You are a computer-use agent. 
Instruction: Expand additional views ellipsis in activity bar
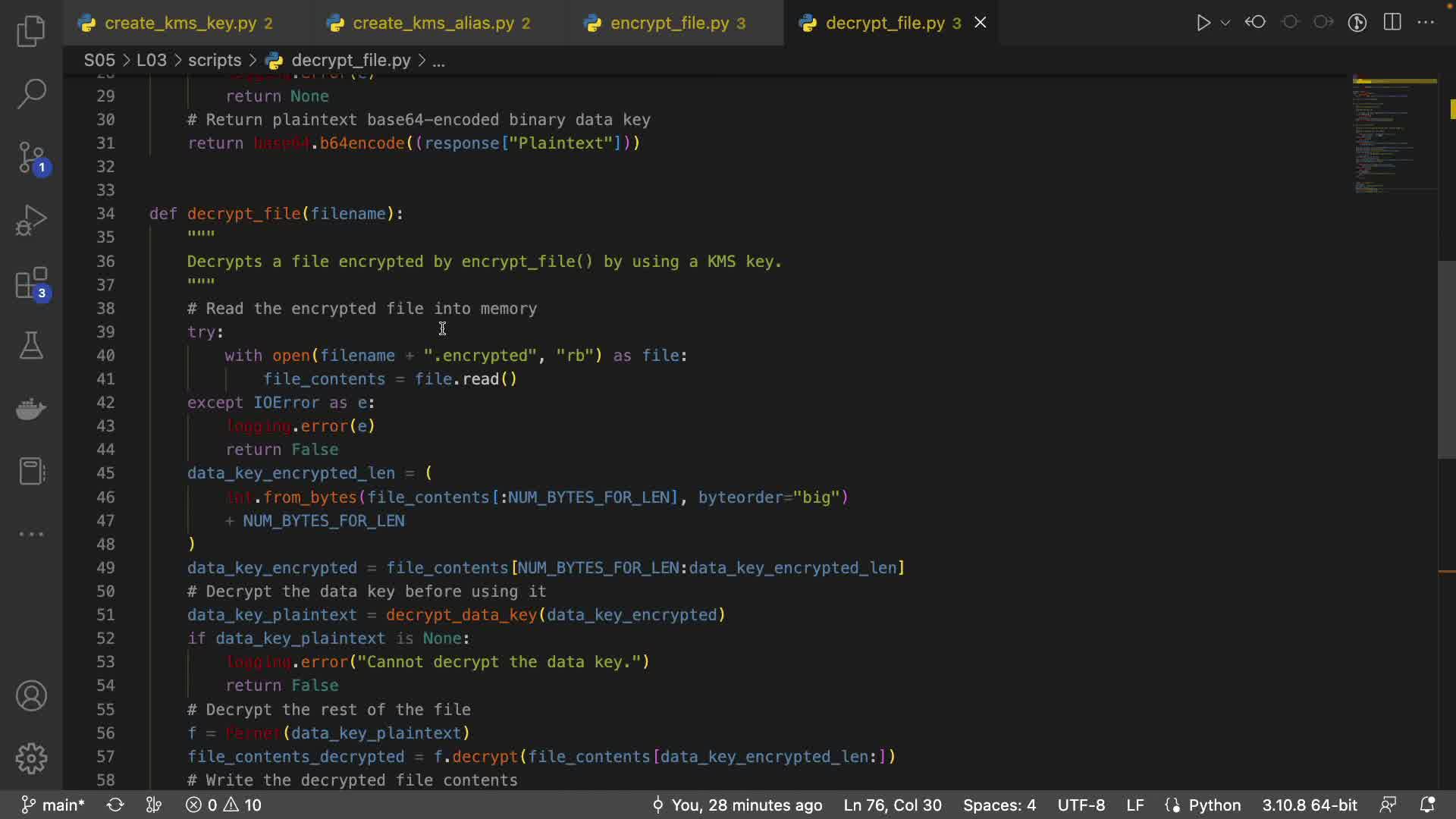click(x=31, y=534)
